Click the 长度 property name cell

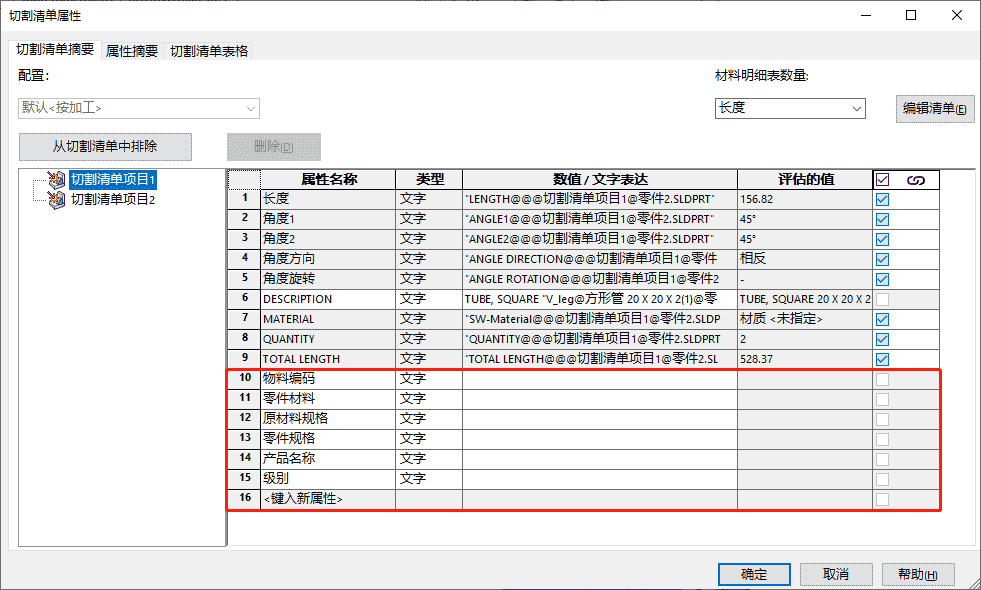click(328, 199)
